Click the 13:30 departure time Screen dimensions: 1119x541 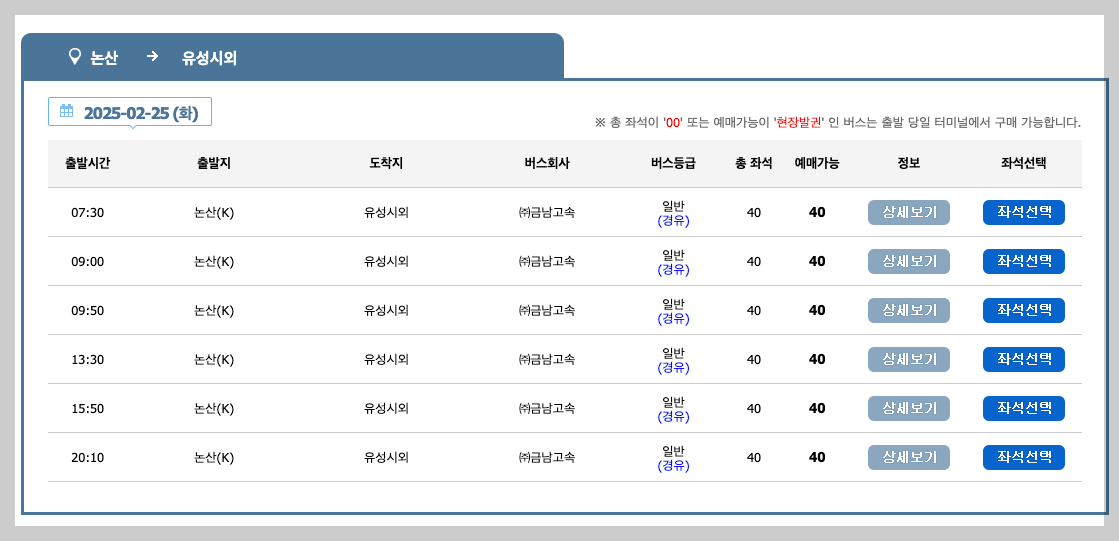pyautogui.click(x=88, y=360)
